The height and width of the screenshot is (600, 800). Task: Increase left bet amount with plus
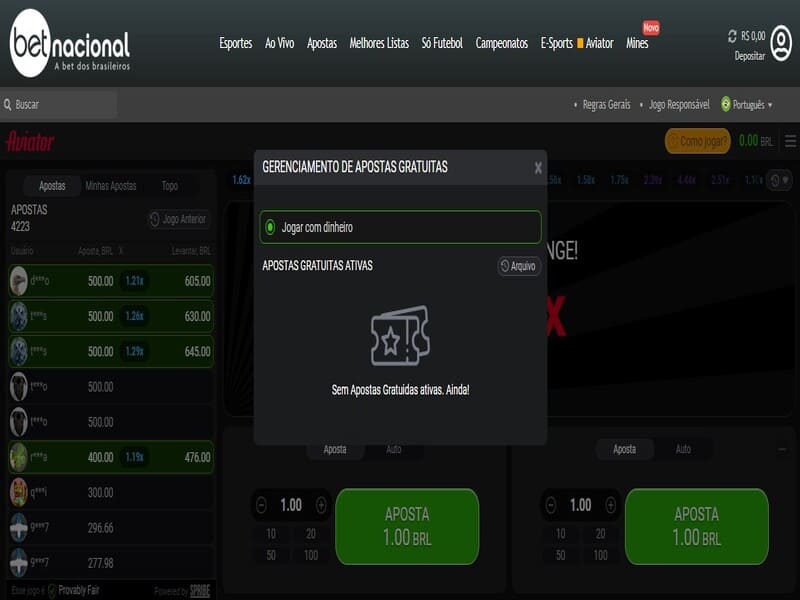pyautogui.click(x=321, y=505)
